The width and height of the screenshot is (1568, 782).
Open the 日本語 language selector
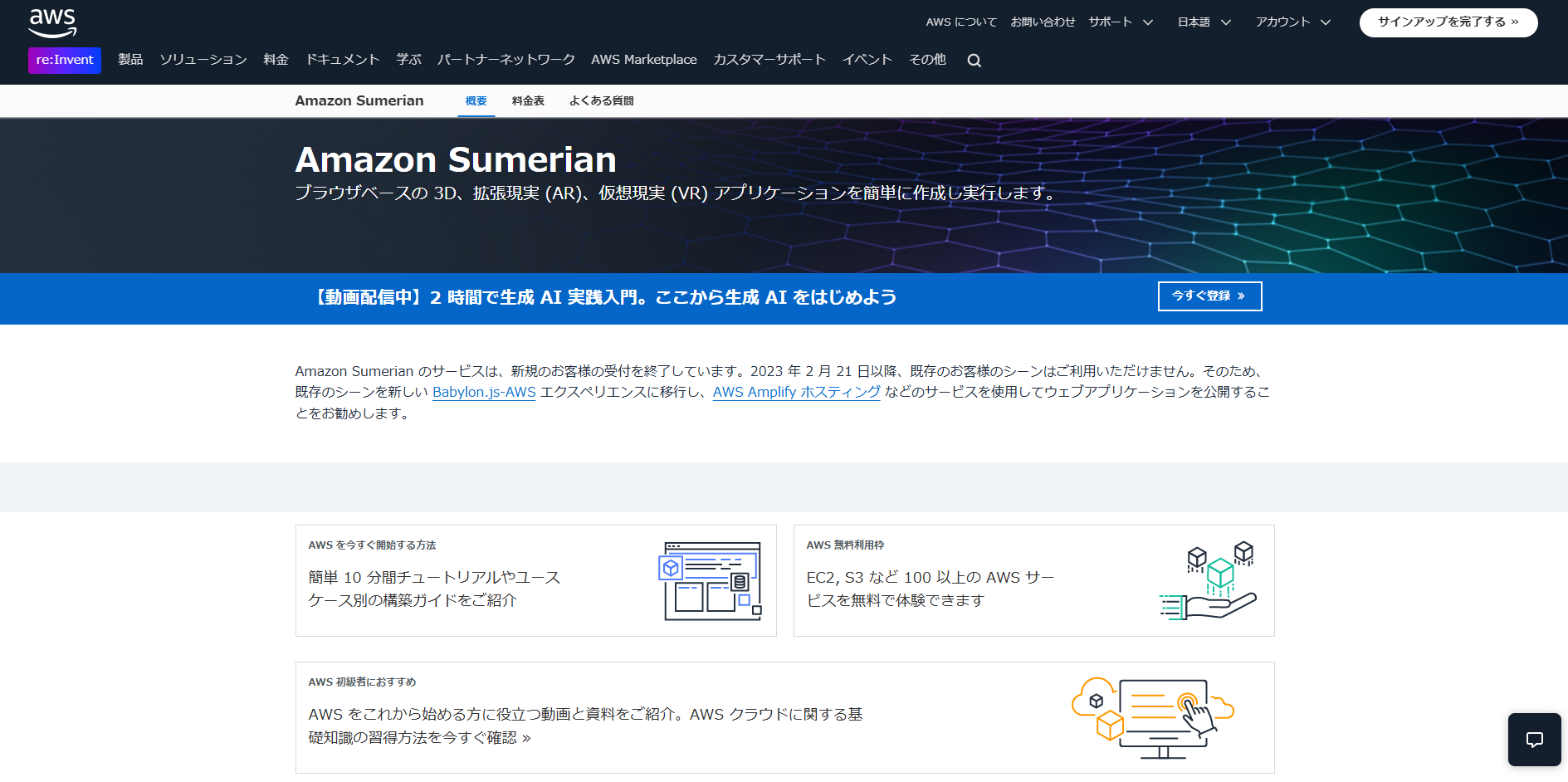(1195, 22)
